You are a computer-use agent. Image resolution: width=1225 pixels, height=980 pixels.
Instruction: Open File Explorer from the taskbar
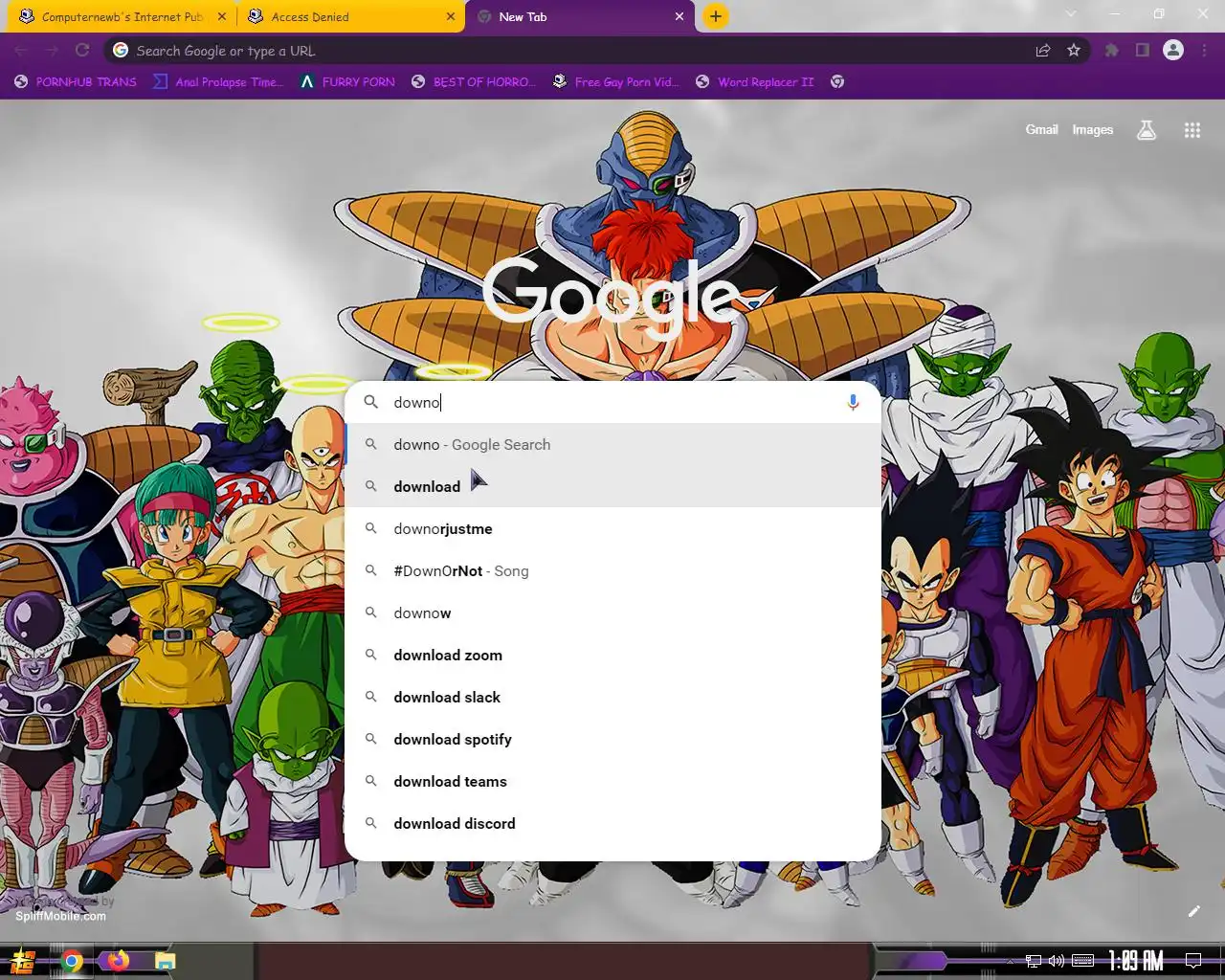165,961
